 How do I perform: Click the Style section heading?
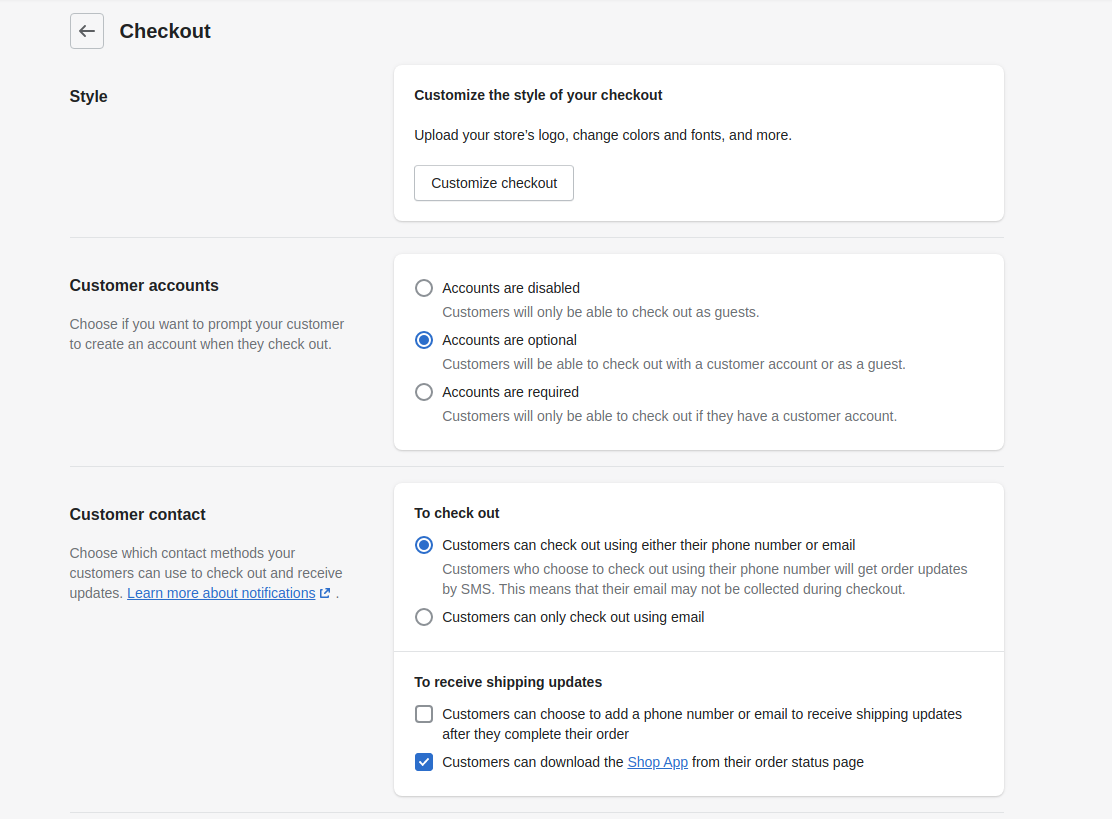click(x=89, y=96)
